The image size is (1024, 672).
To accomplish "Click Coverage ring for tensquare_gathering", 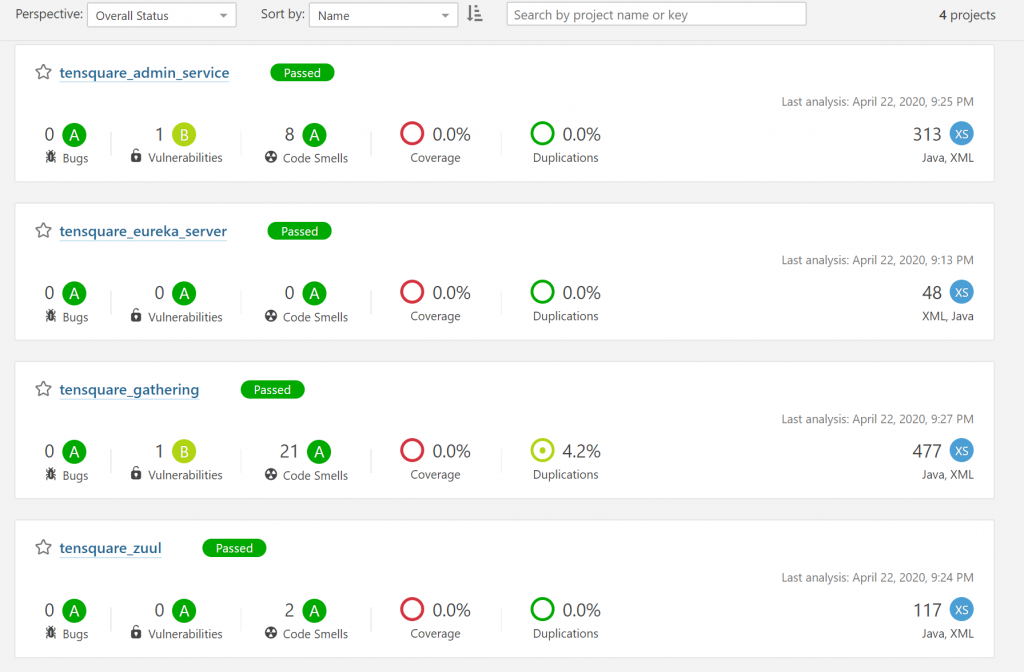I will [412, 450].
